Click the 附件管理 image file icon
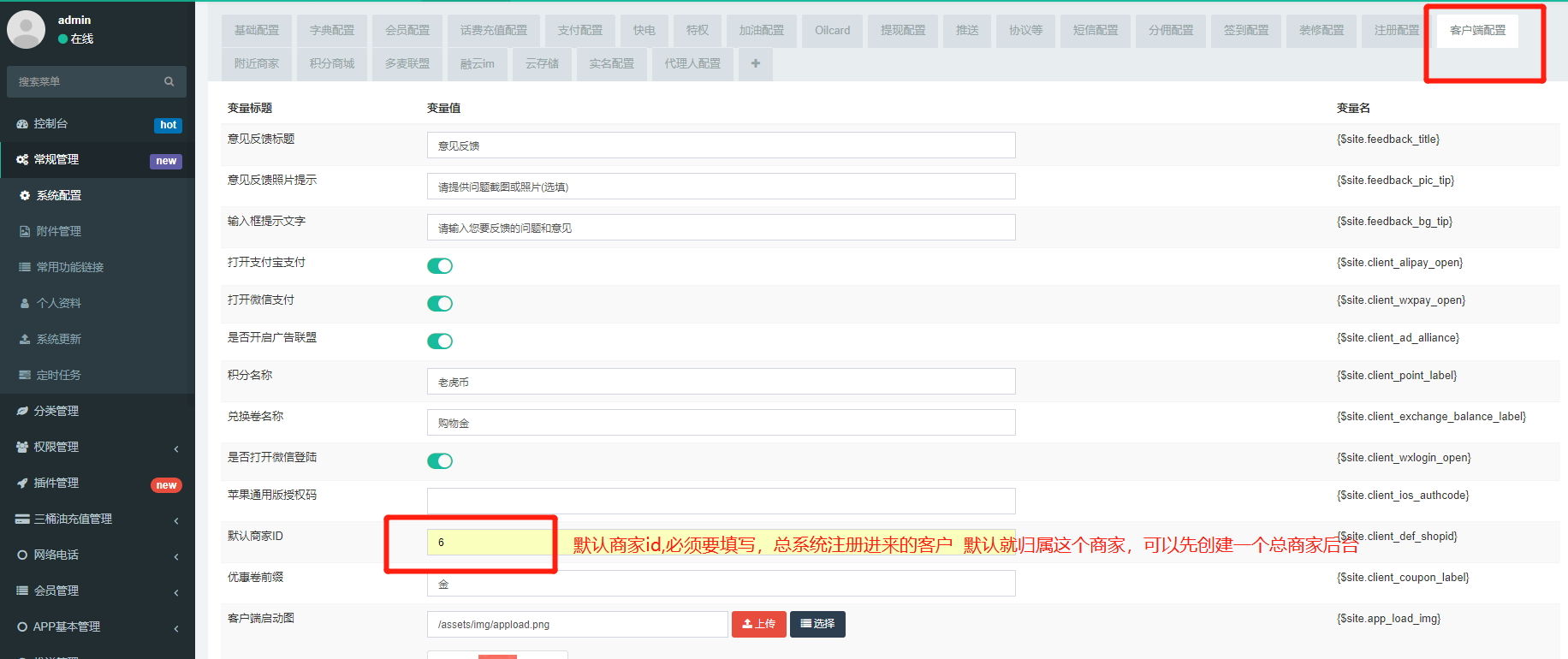The height and width of the screenshot is (659, 1568). [25, 232]
